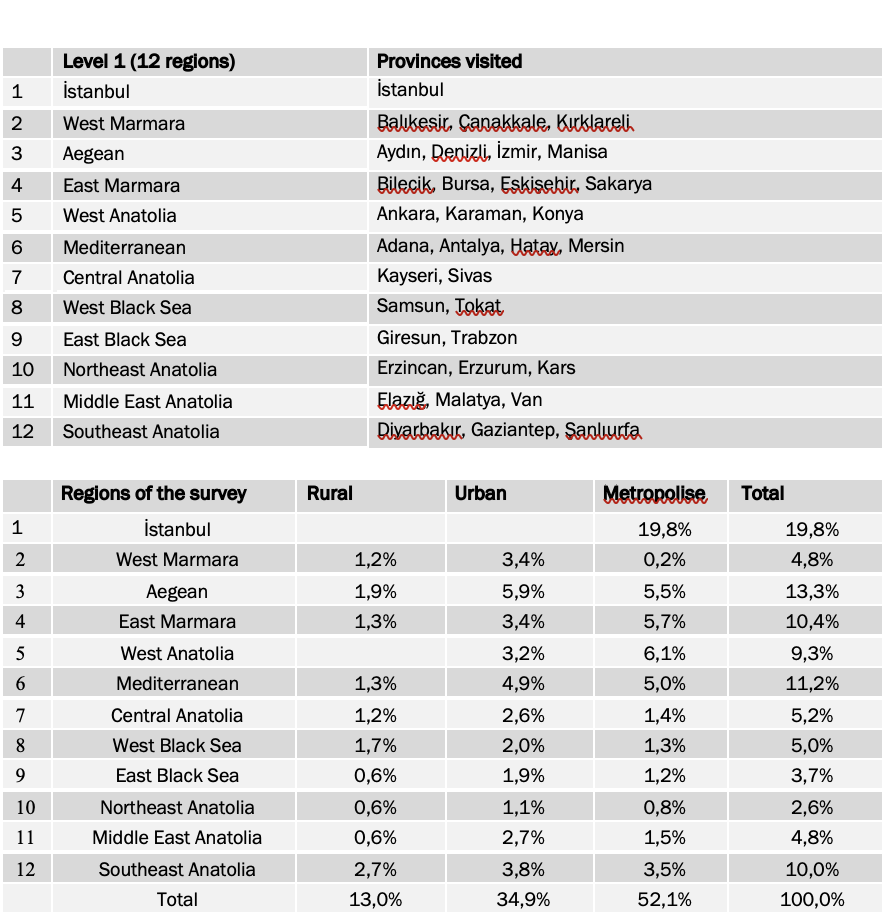Click the 'Level 1 (12 regions)' header cell
Screen dimensions: 882x913
(x=149, y=62)
